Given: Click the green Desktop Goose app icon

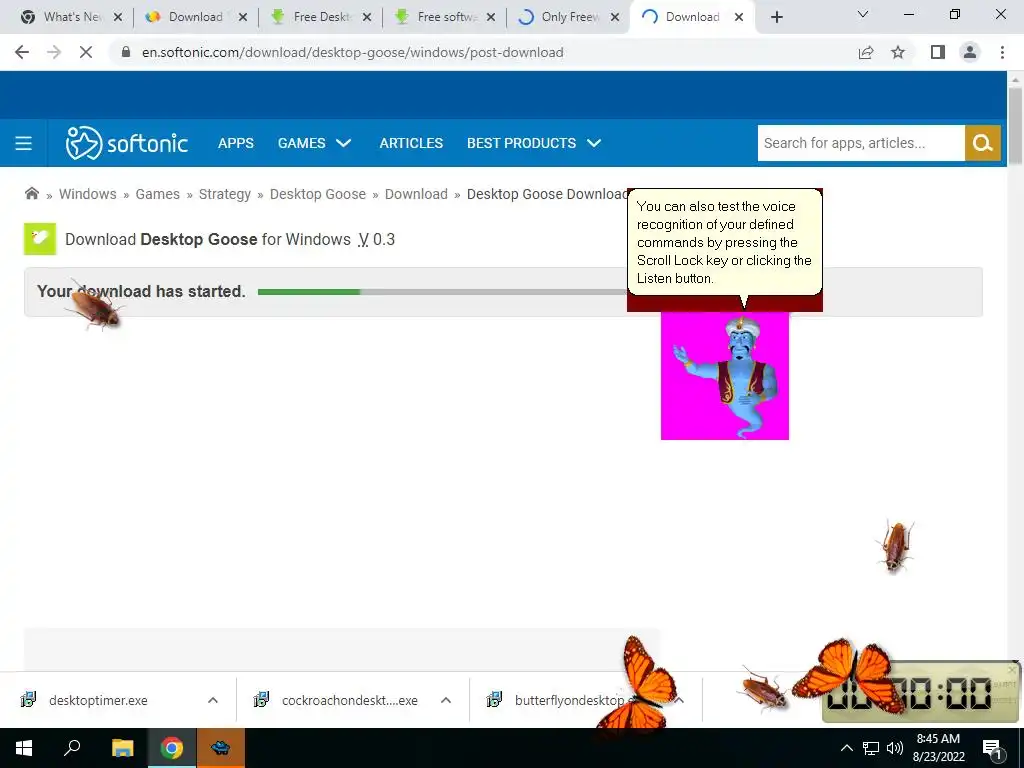Looking at the screenshot, I should (40, 239).
